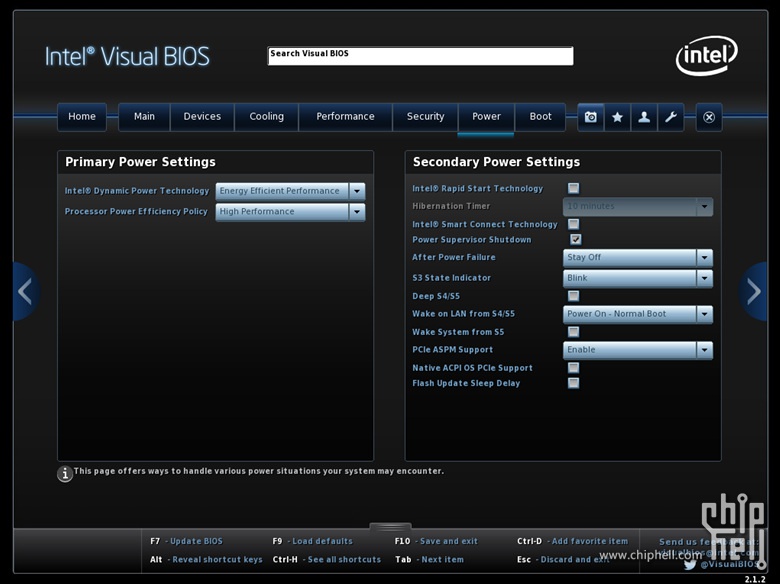Open the Hibernation Timer dropdown
Image resolution: width=780 pixels, height=584 pixels.
click(638, 206)
